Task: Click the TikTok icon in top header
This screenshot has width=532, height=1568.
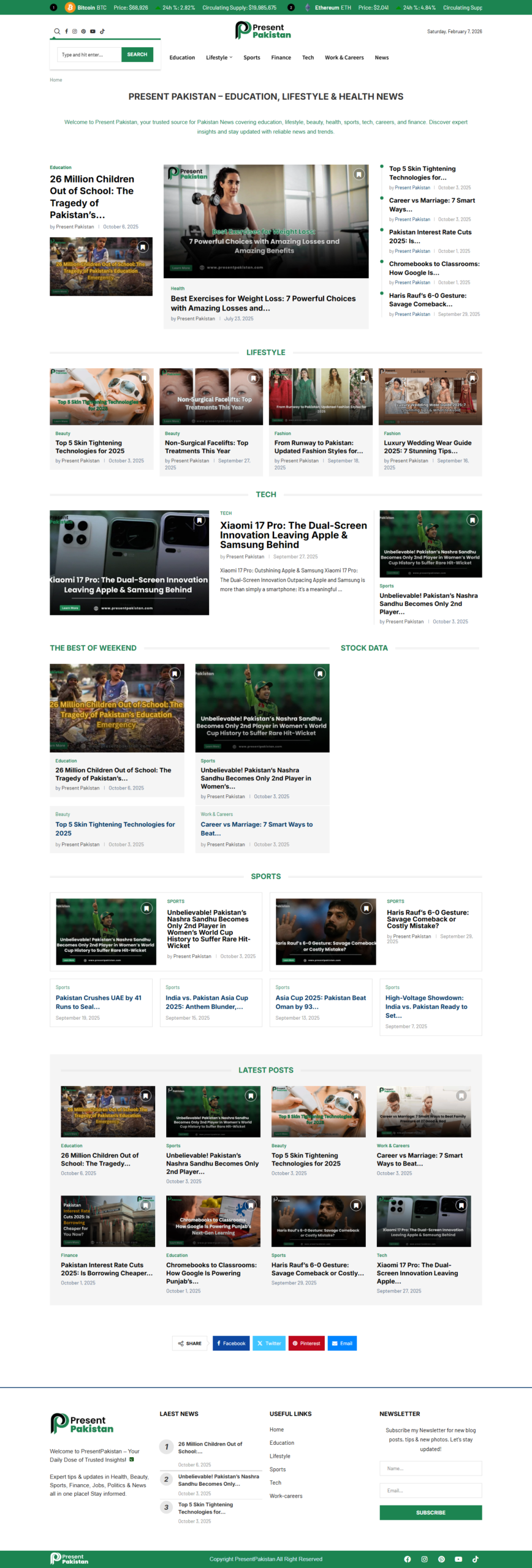Action: click(102, 31)
